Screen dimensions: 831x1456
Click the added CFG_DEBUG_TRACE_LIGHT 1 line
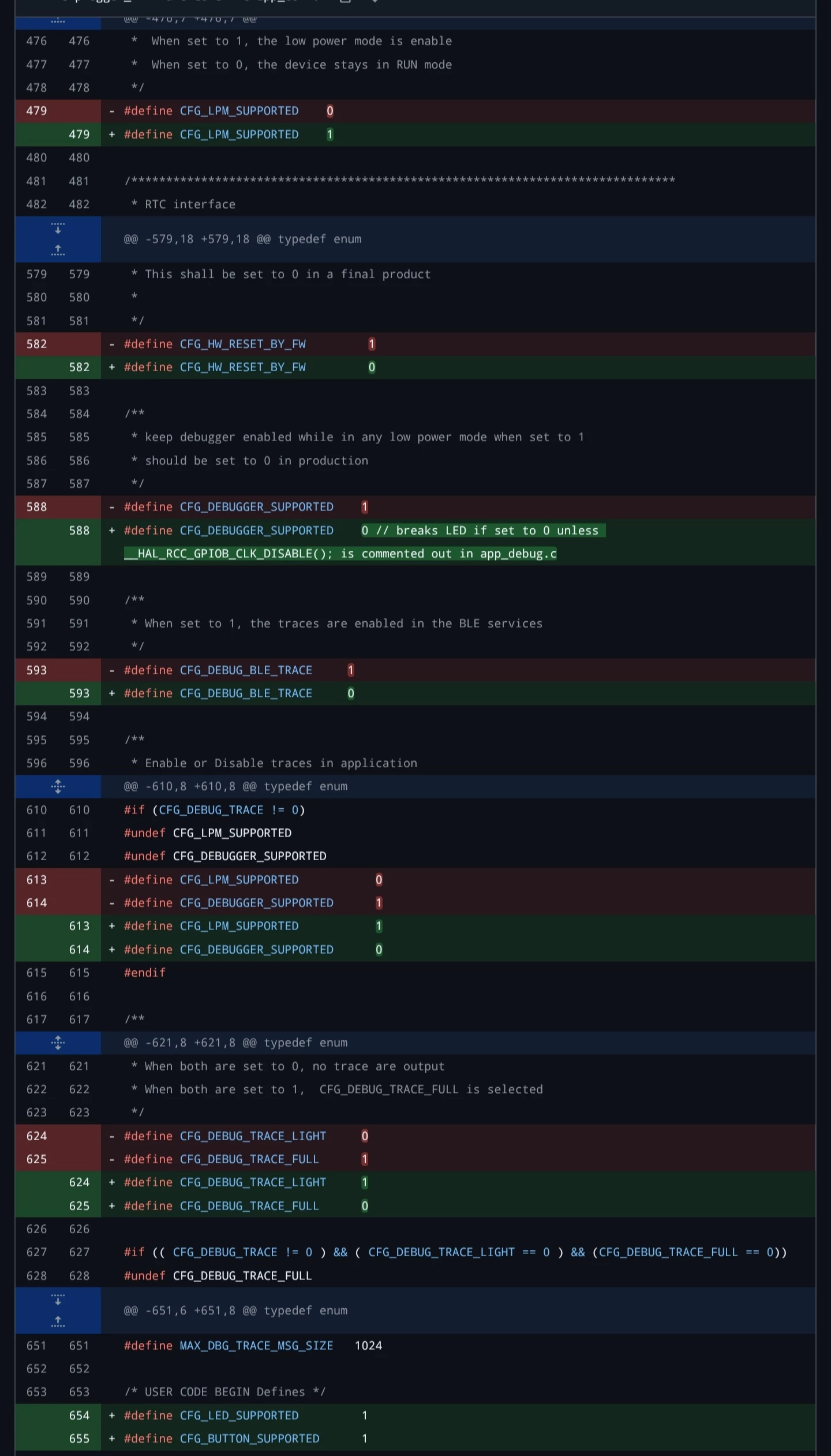[x=458, y=1182]
